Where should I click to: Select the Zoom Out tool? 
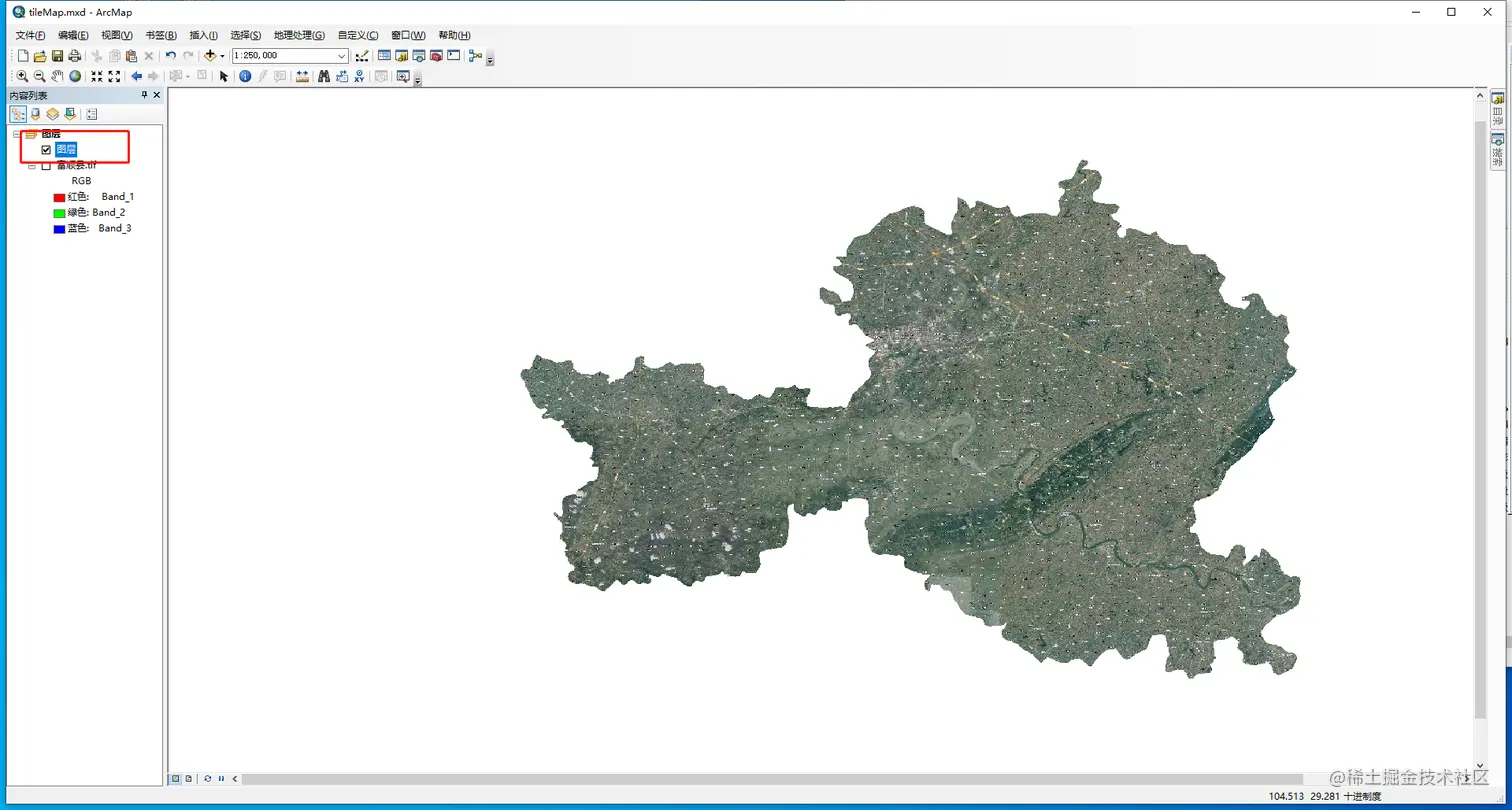pyautogui.click(x=39, y=76)
